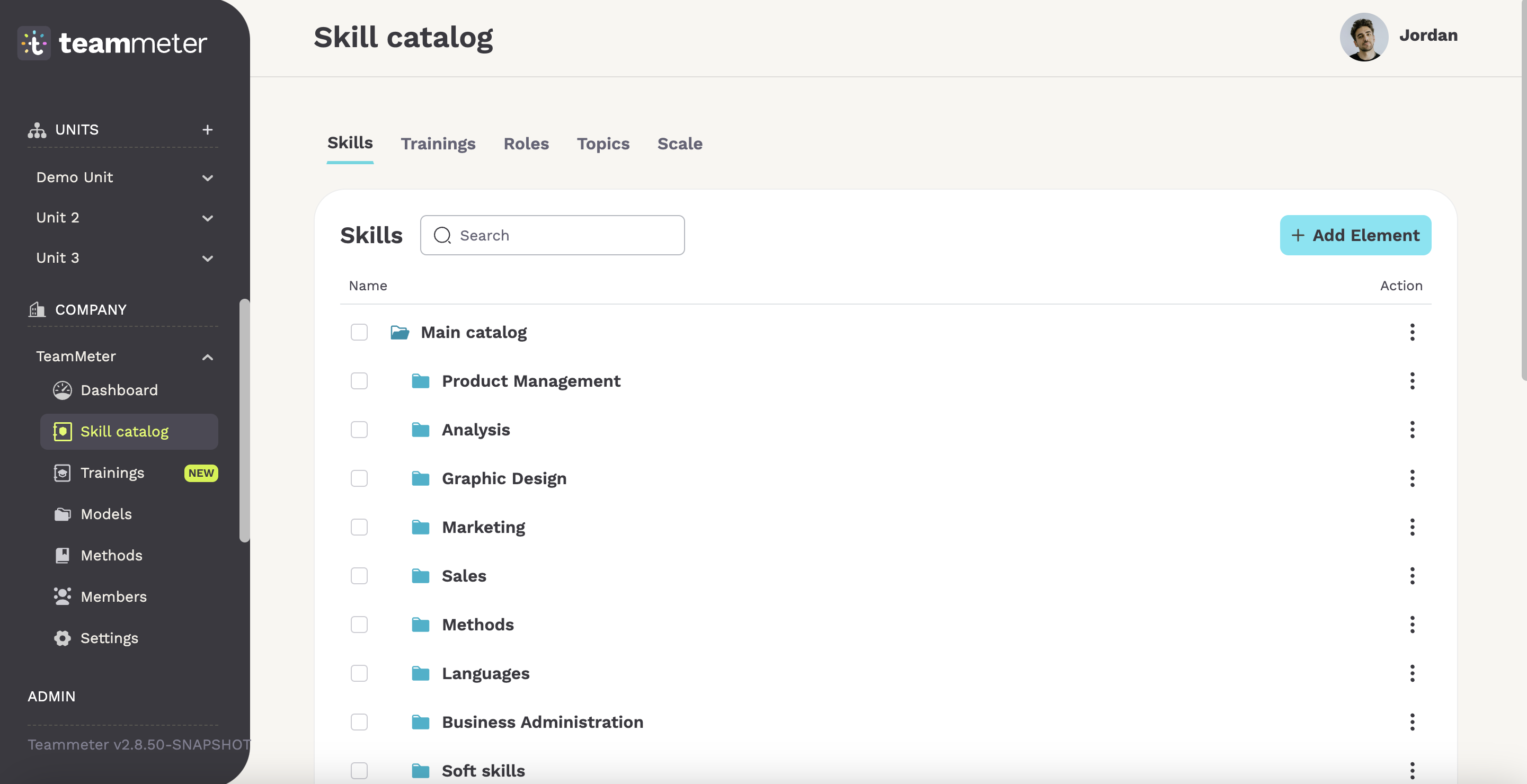The height and width of the screenshot is (784, 1527).
Task: Open actions menu for Sales row
Action: click(x=1412, y=576)
